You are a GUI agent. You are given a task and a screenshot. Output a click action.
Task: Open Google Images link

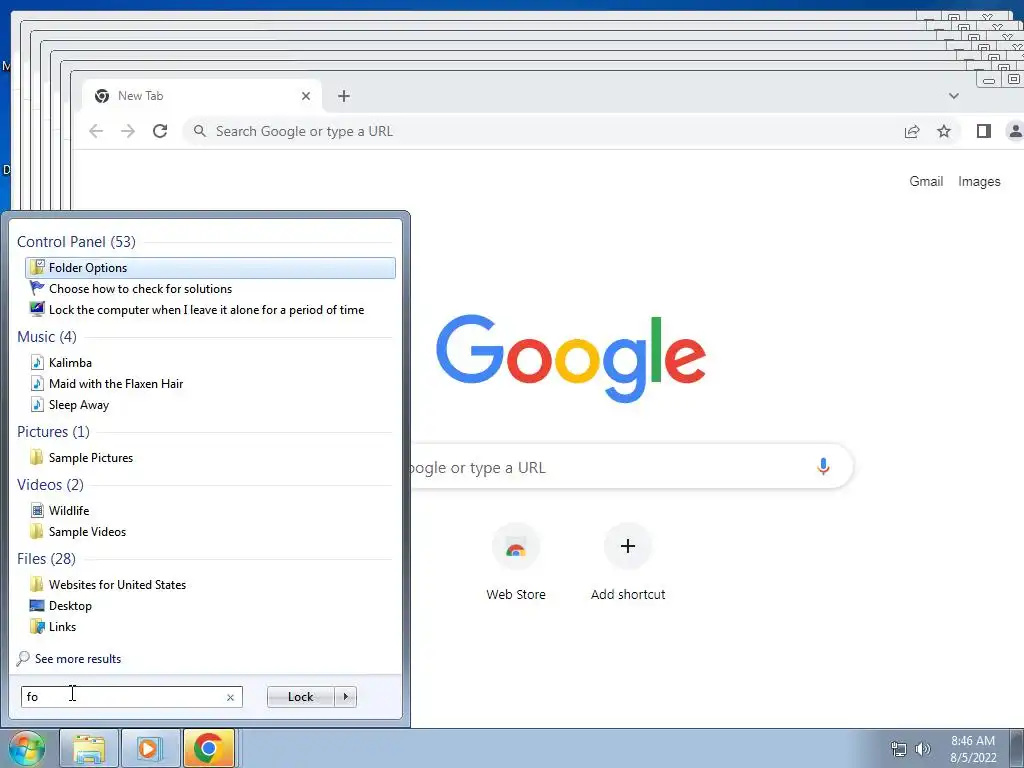coord(979,182)
